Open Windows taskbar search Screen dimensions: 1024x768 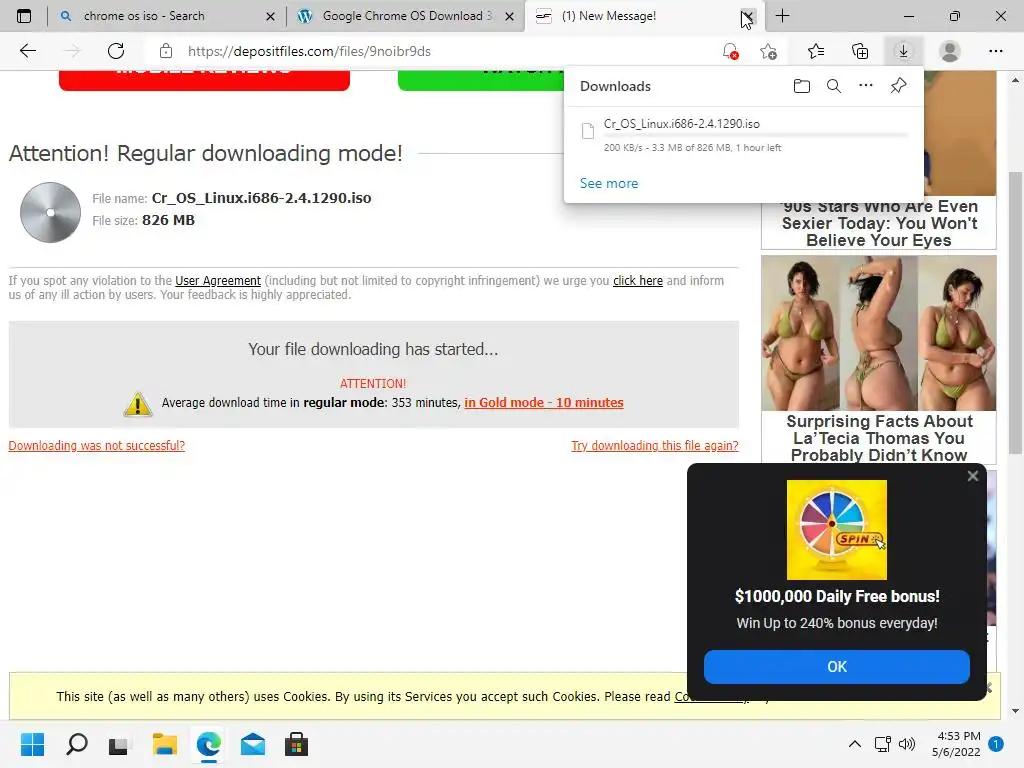coord(77,744)
